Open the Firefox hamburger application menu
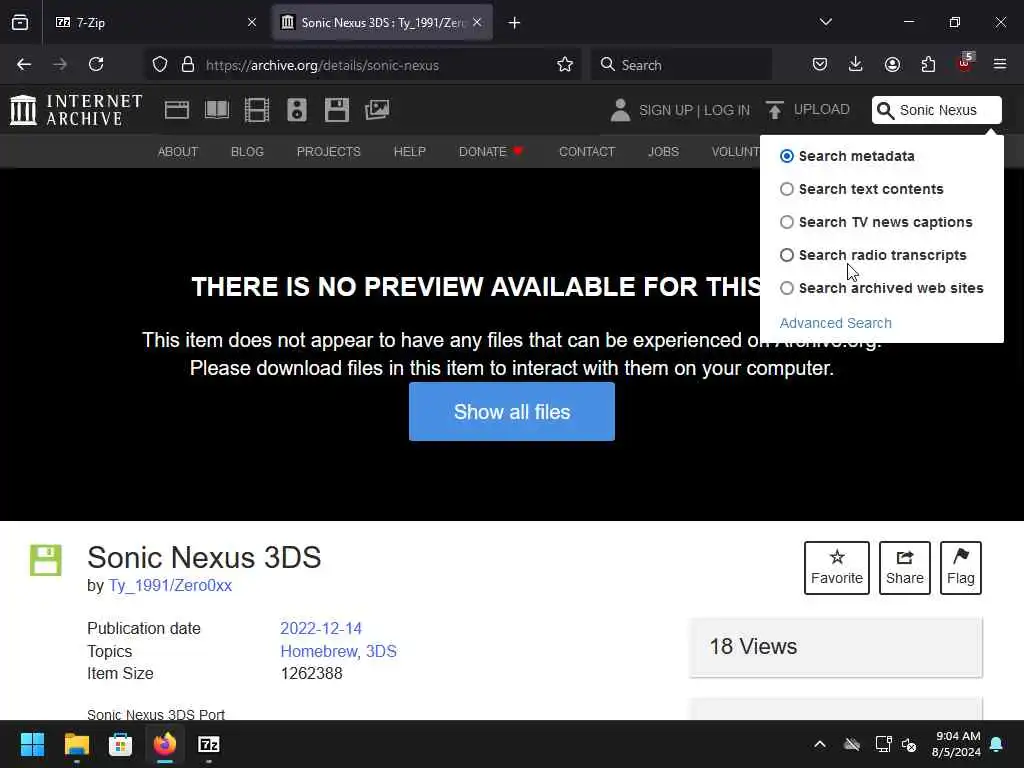Image resolution: width=1024 pixels, height=768 pixels. [x=1000, y=65]
